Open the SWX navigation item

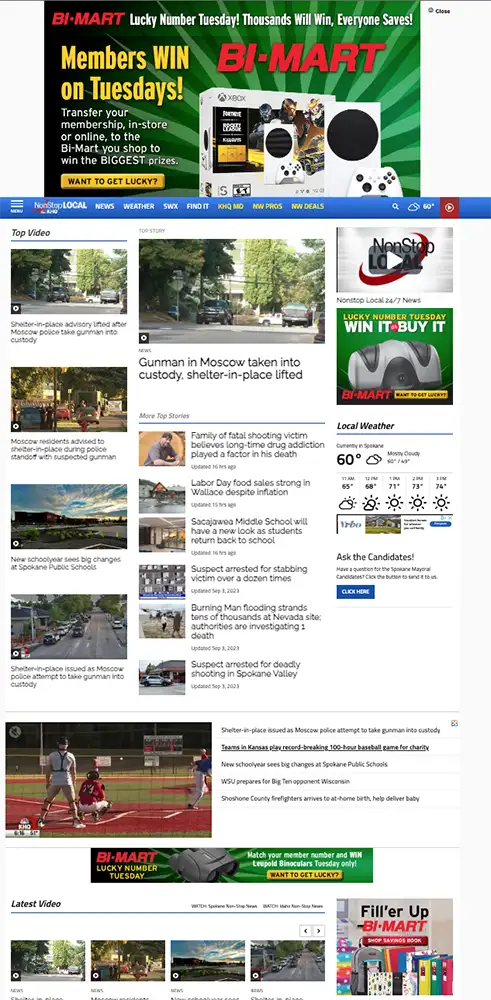(x=170, y=207)
